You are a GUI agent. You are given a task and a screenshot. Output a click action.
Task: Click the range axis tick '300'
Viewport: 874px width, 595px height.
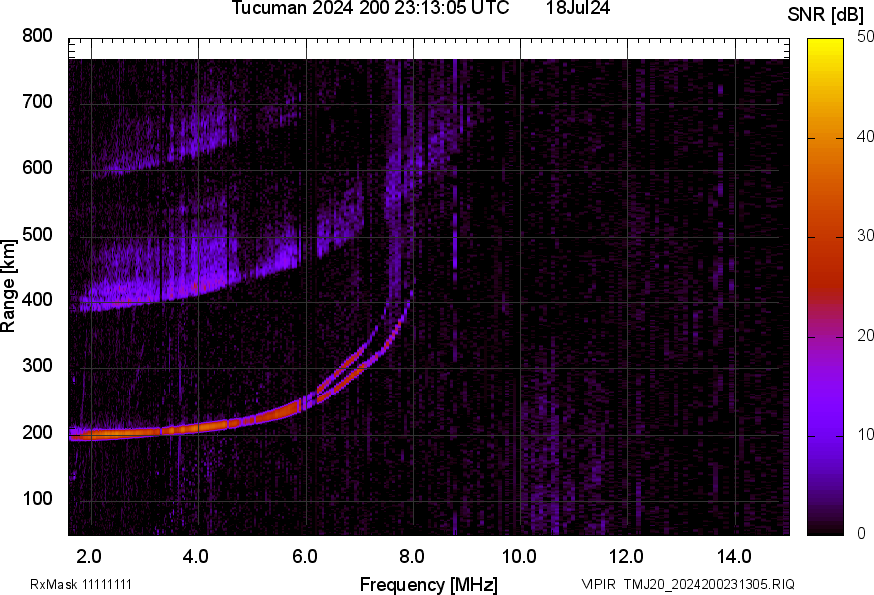37,366
